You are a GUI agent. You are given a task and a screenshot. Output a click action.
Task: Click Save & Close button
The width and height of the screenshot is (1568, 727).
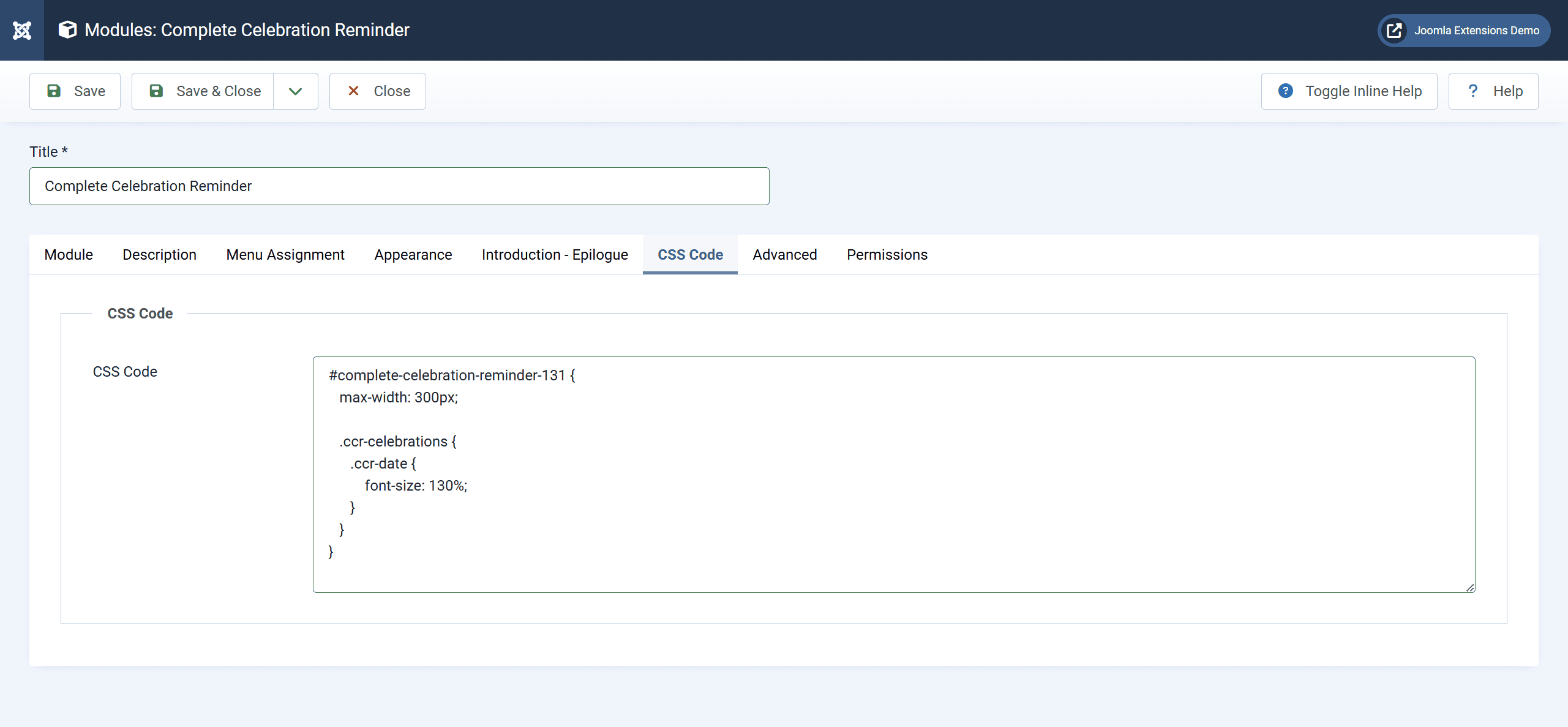click(203, 91)
